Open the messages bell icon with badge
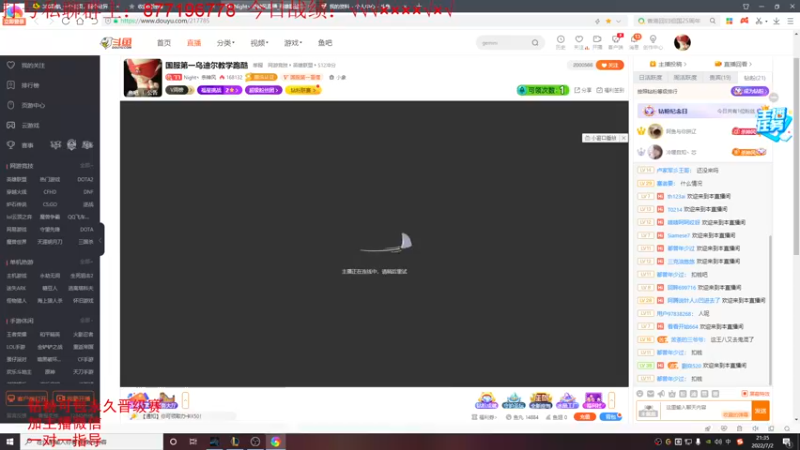Image resolution: width=800 pixels, height=450 pixels. [634, 39]
